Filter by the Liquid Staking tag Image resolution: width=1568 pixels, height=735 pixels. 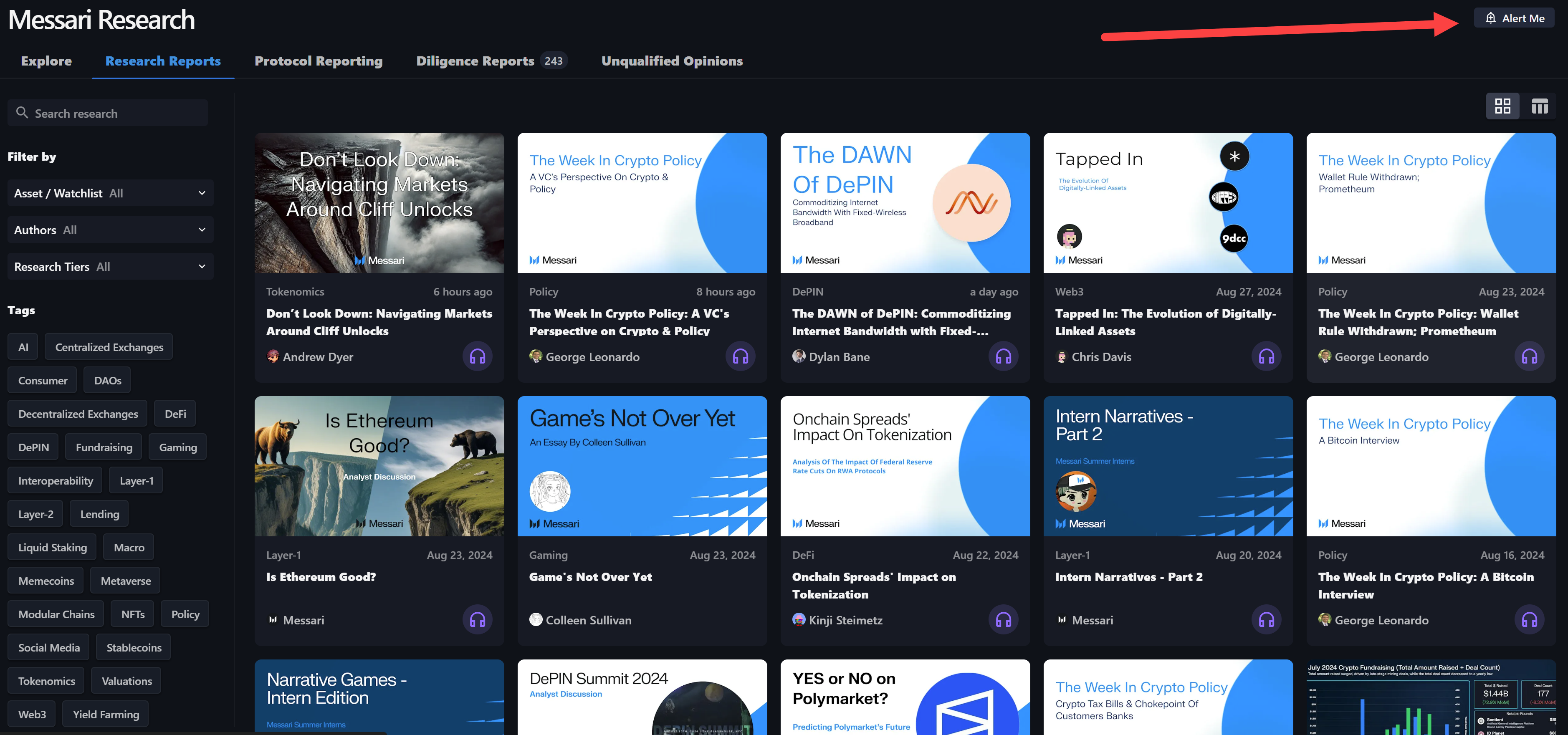[x=52, y=548]
